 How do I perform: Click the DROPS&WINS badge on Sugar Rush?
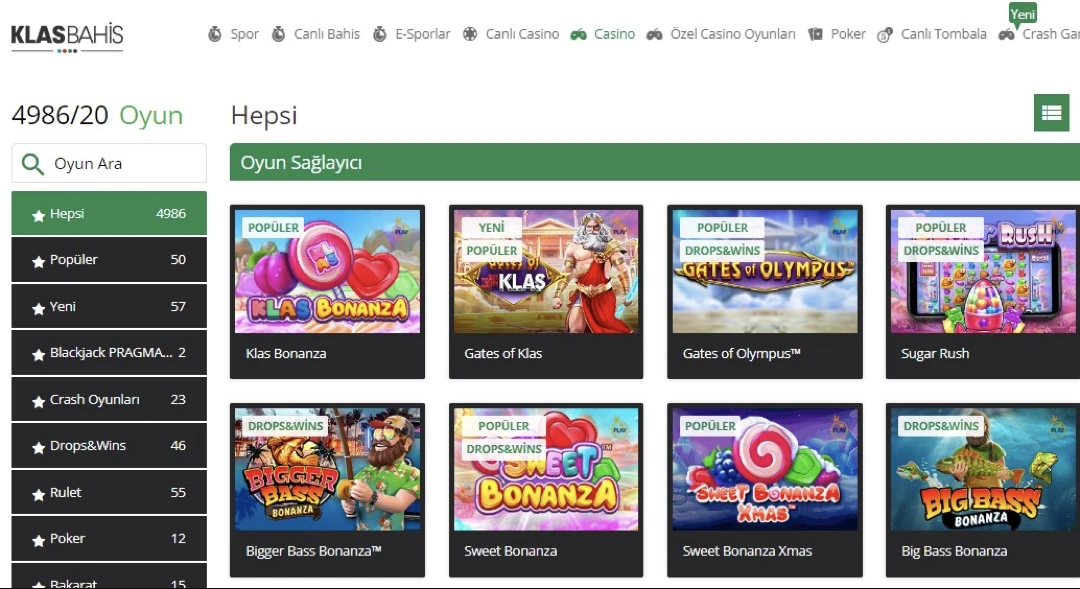coord(941,251)
